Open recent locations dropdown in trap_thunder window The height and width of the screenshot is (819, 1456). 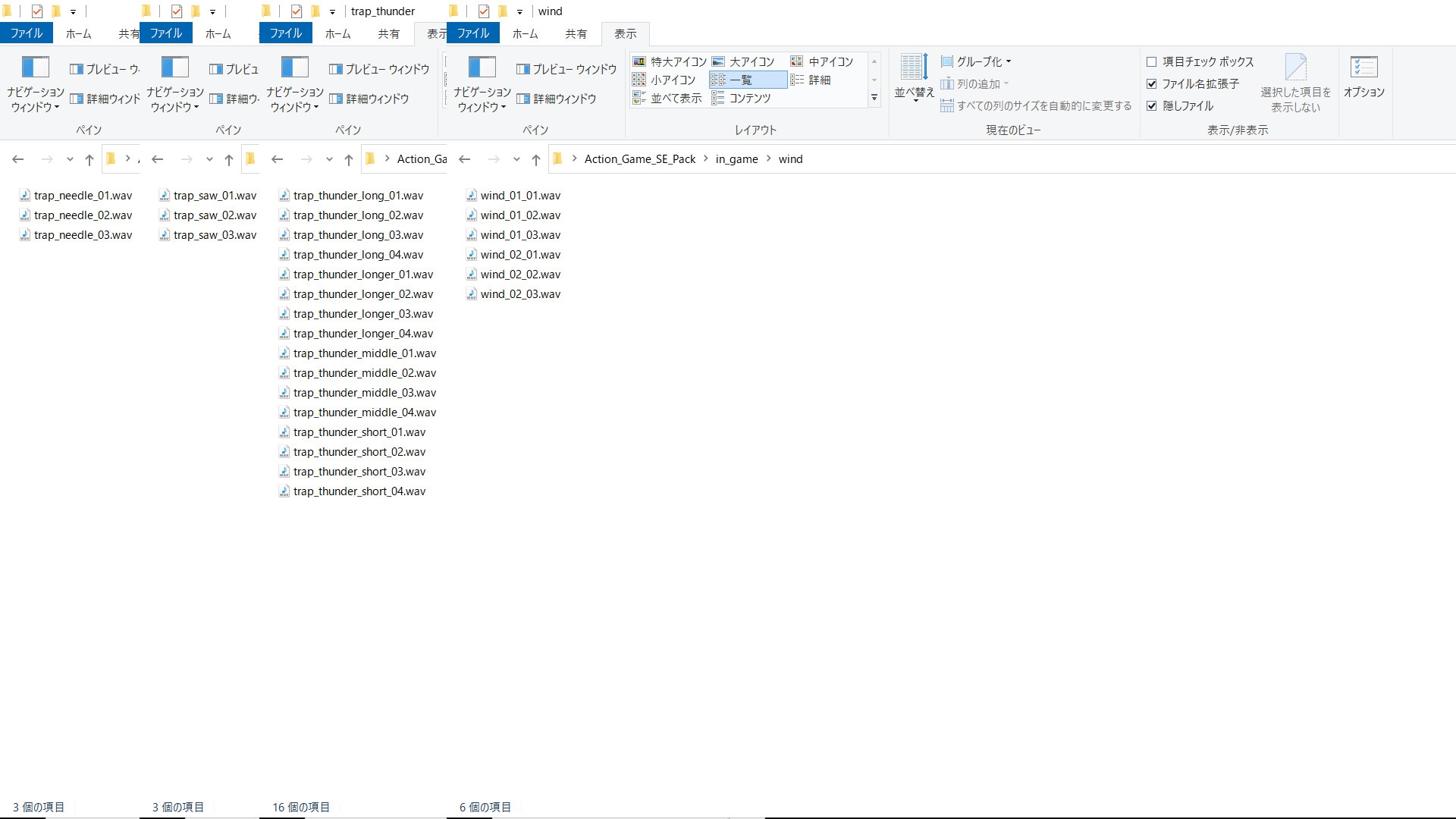(x=329, y=159)
